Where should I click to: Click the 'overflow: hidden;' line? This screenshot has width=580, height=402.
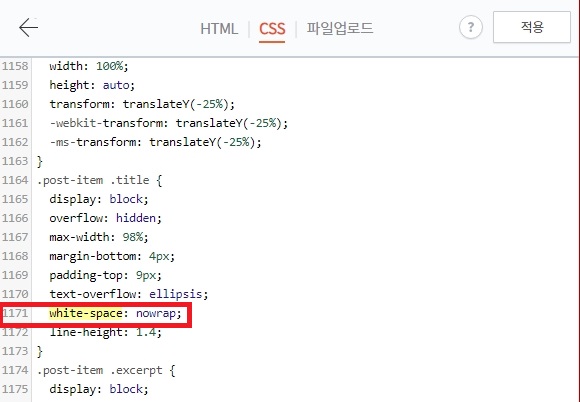(x=105, y=218)
